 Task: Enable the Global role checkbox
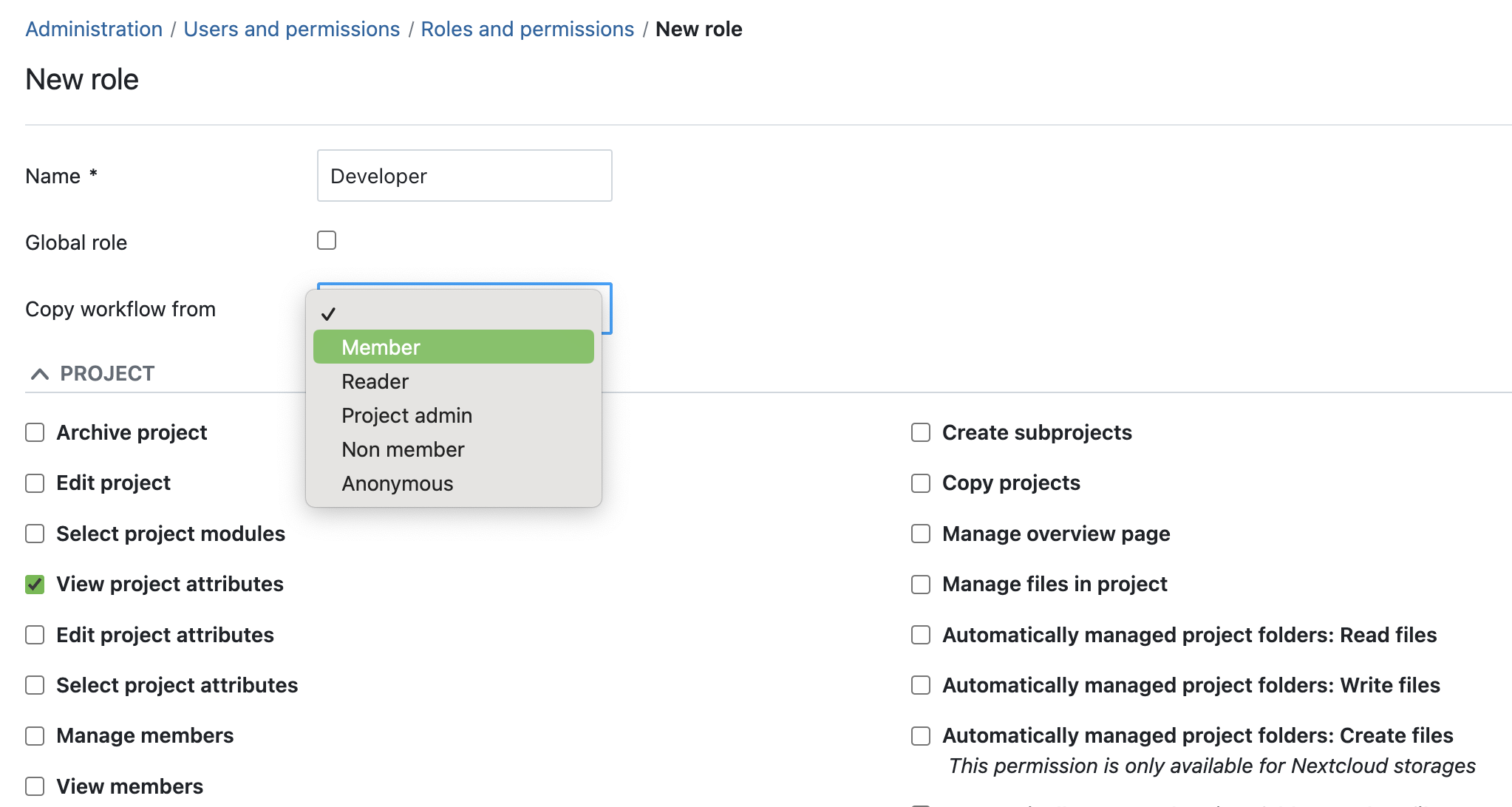327,239
